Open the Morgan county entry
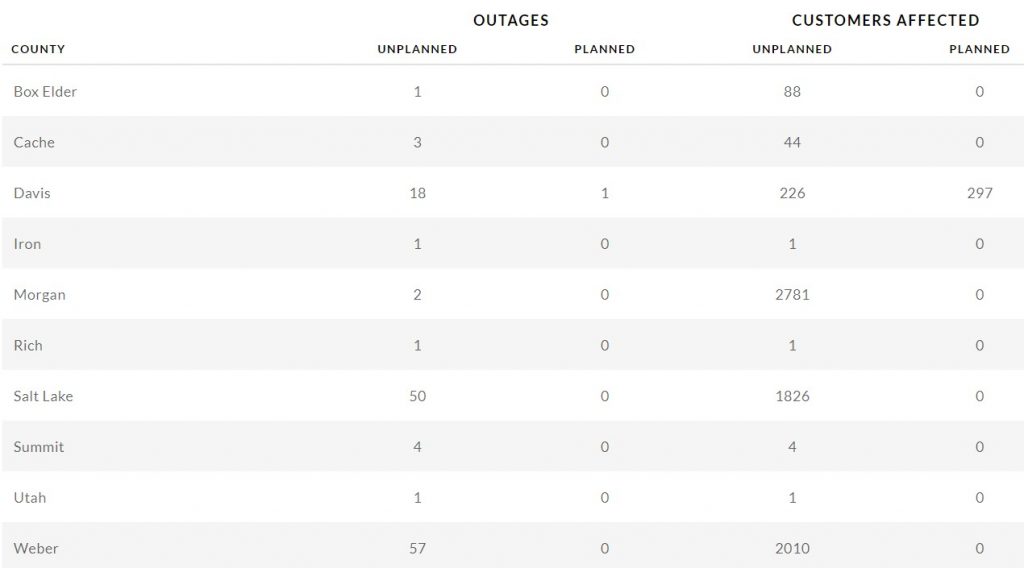Image resolution: width=1024 pixels, height=568 pixels. click(x=39, y=295)
